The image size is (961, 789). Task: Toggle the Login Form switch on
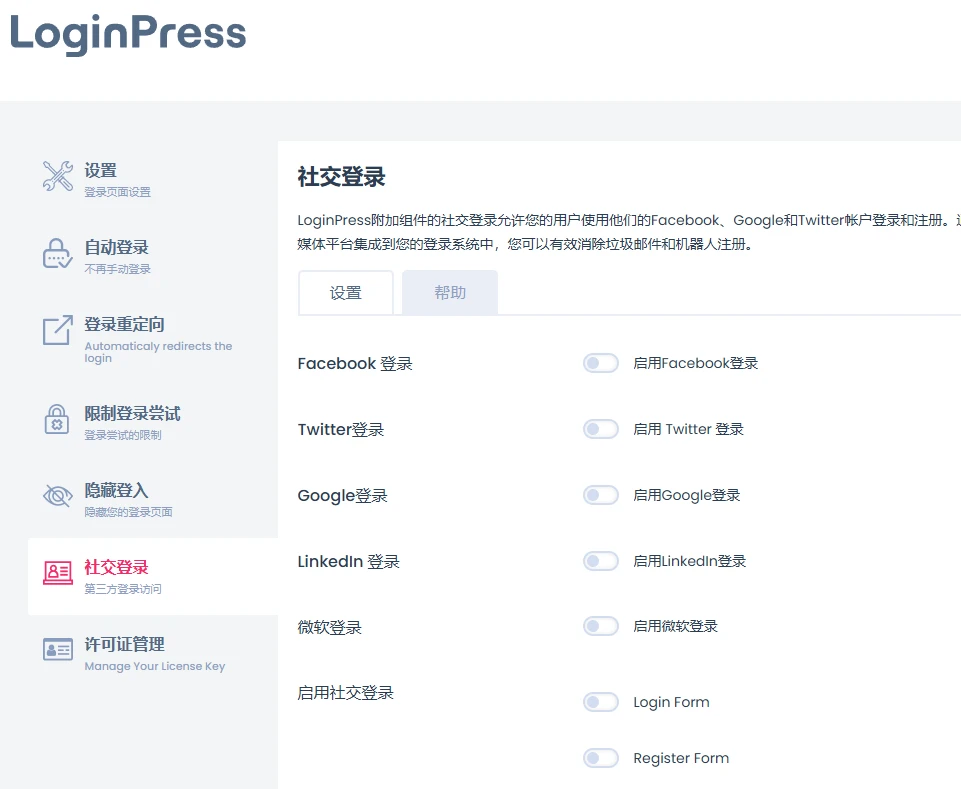coord(600,702)
